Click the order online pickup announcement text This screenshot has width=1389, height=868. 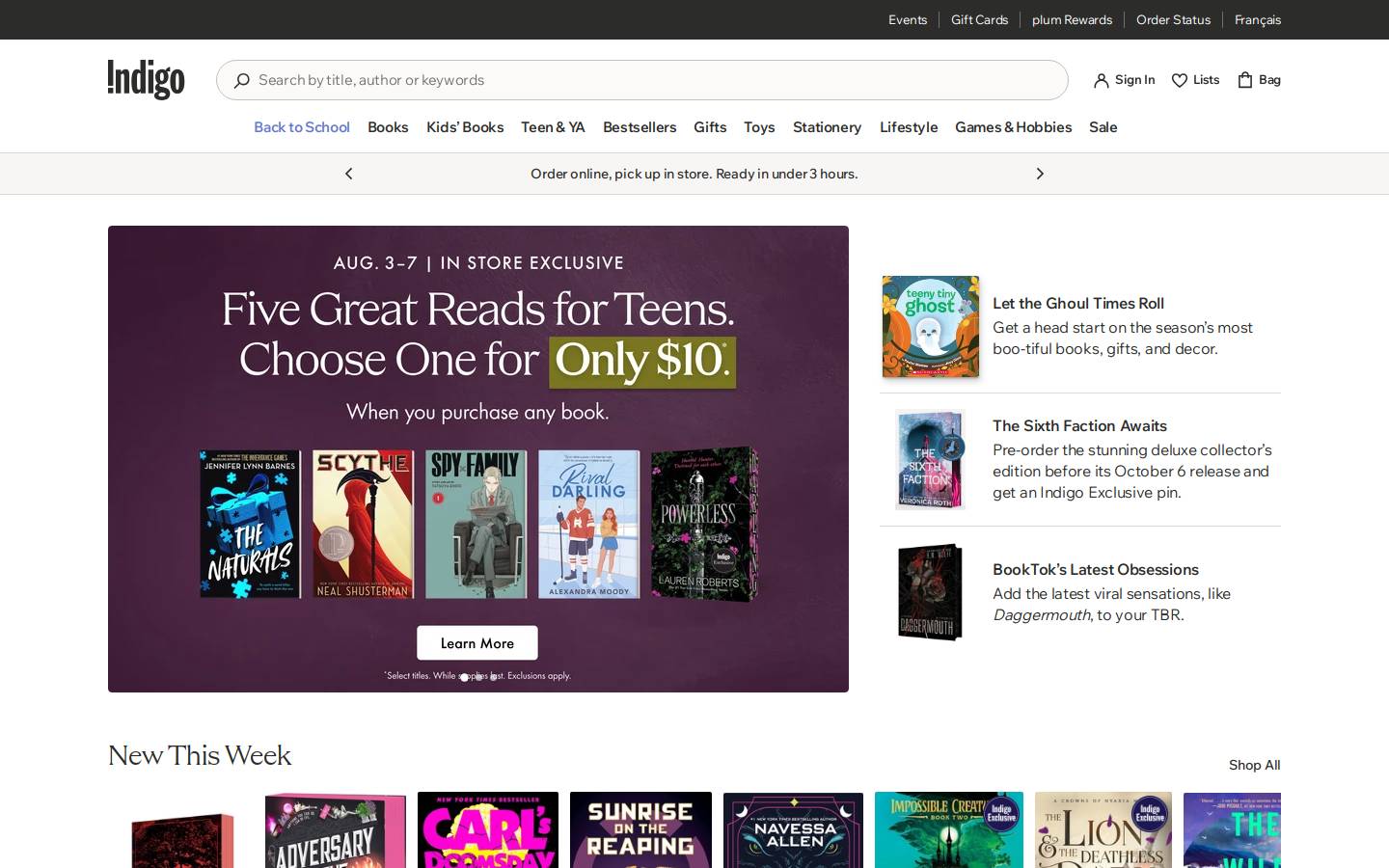[x=694, y=174]
